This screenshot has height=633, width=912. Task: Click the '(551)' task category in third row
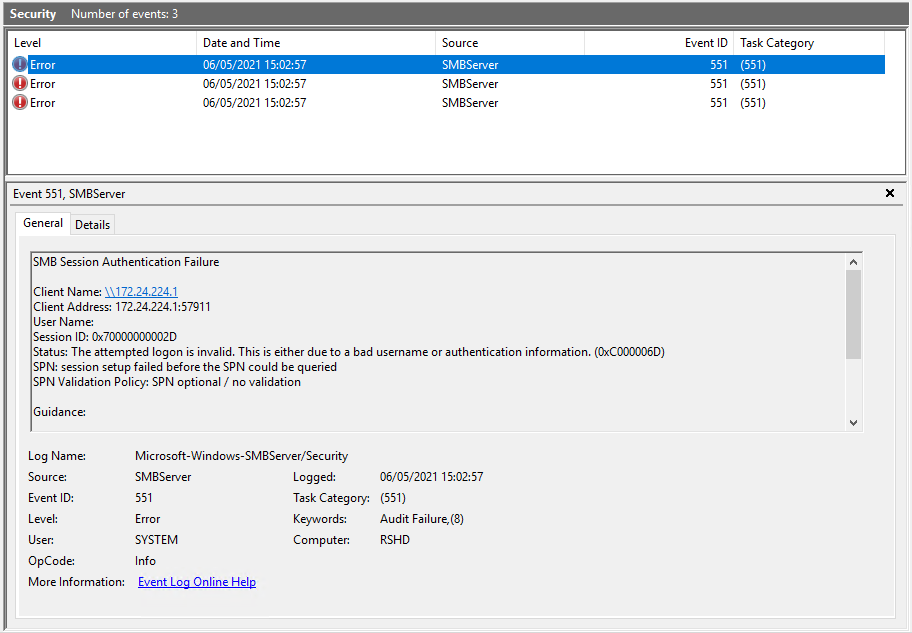753,102
